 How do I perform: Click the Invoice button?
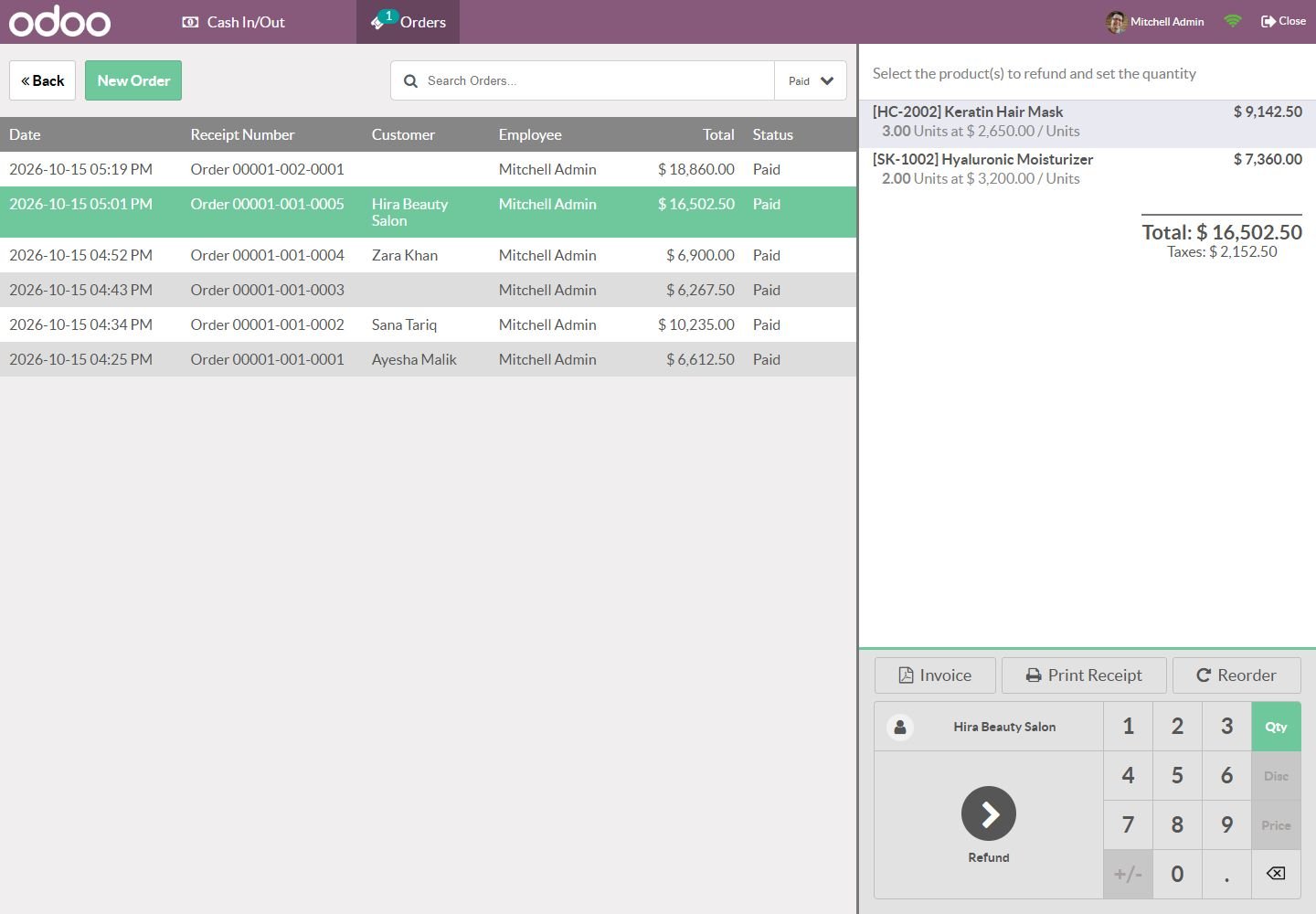pos(935,675)
